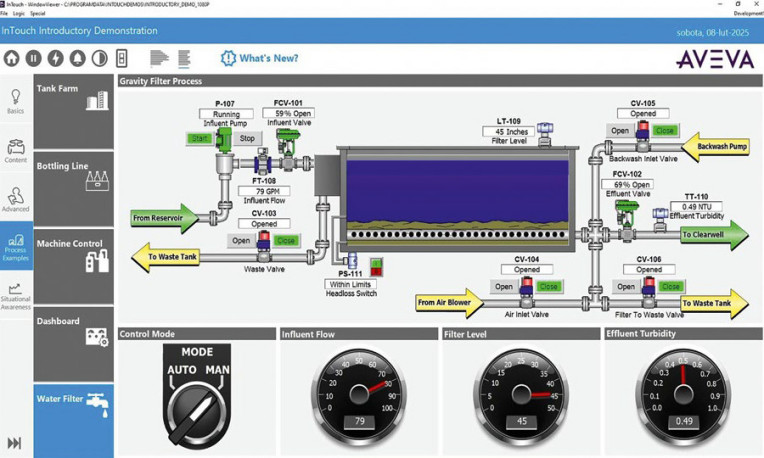This screenshot has height=458, width=764.
Task: Click the pause icon in the toolbar
Action: pyautogui.click(x=34, y=58)
